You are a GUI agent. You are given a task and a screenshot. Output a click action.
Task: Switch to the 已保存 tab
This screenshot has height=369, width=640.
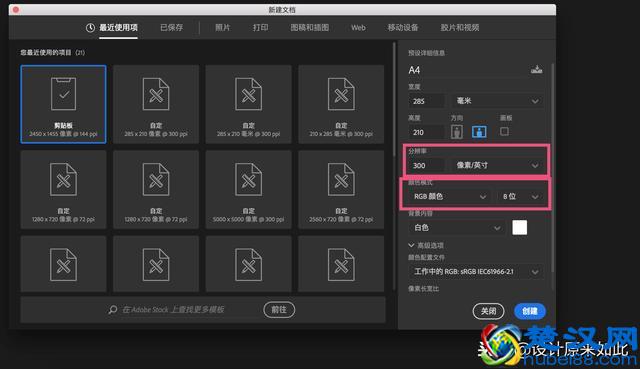pyautogui.click(x=171, y=28)
